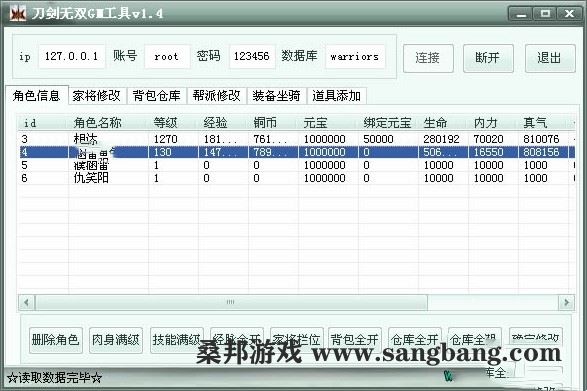The height and width of the screenshot is (391, 587).
Task: Click the 数据库 warriors input field
Action: (355, 57)
